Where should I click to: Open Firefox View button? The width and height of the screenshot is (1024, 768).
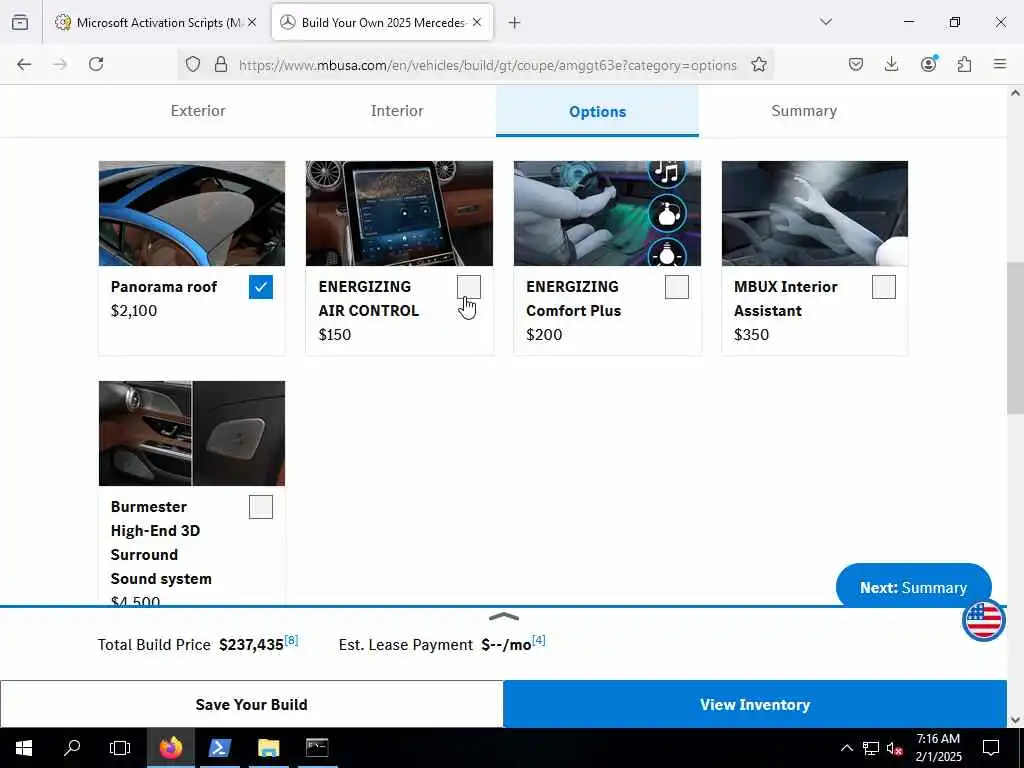pyautogui.click(x=20, y=23)
